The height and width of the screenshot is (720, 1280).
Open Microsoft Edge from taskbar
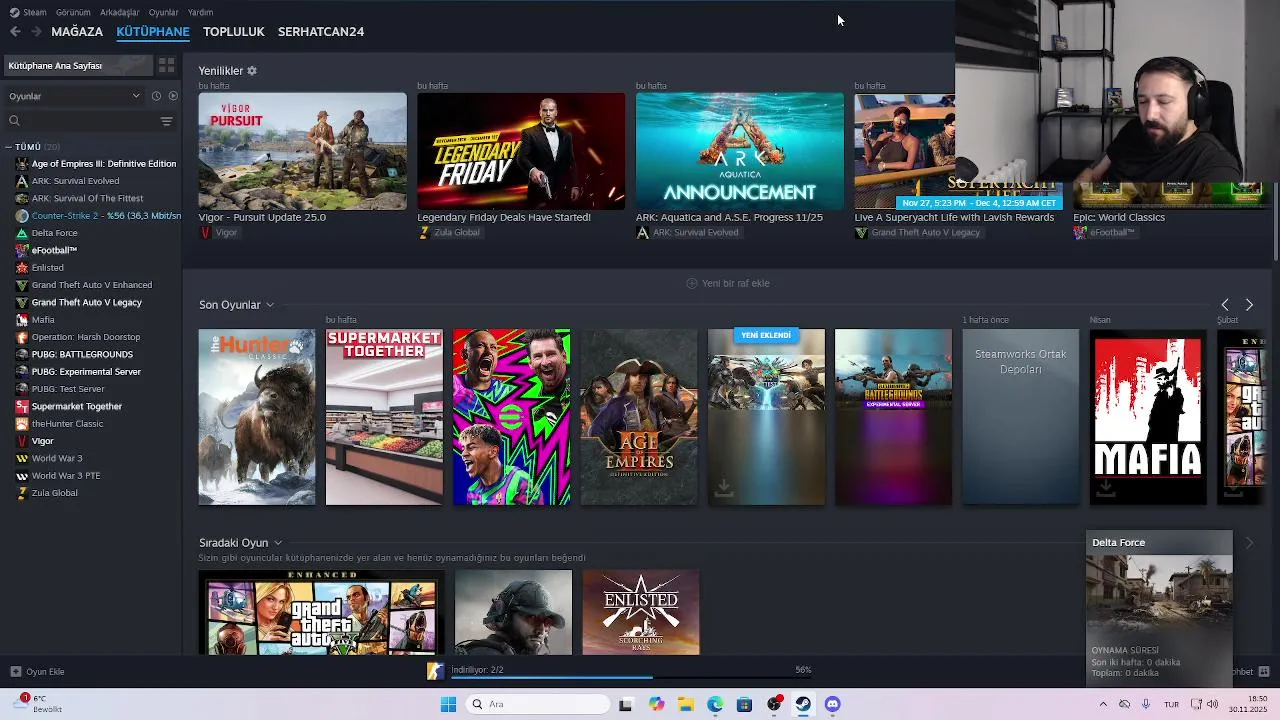pos(715,704)
